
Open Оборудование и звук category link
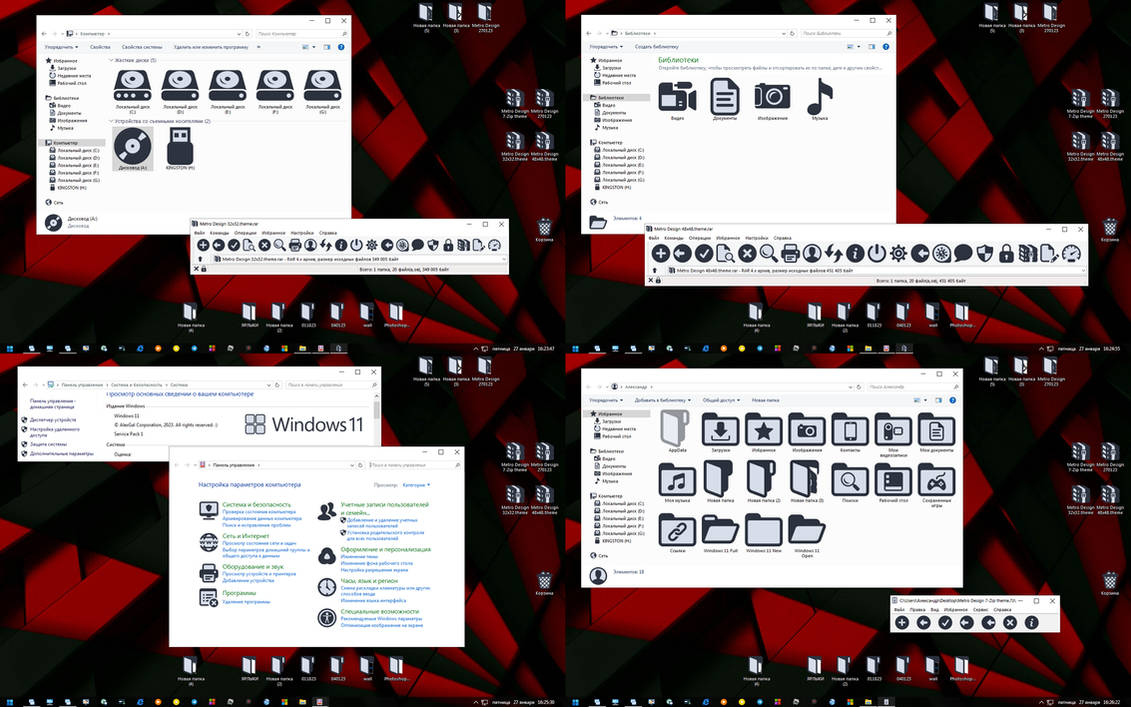[x=252, y=567]
